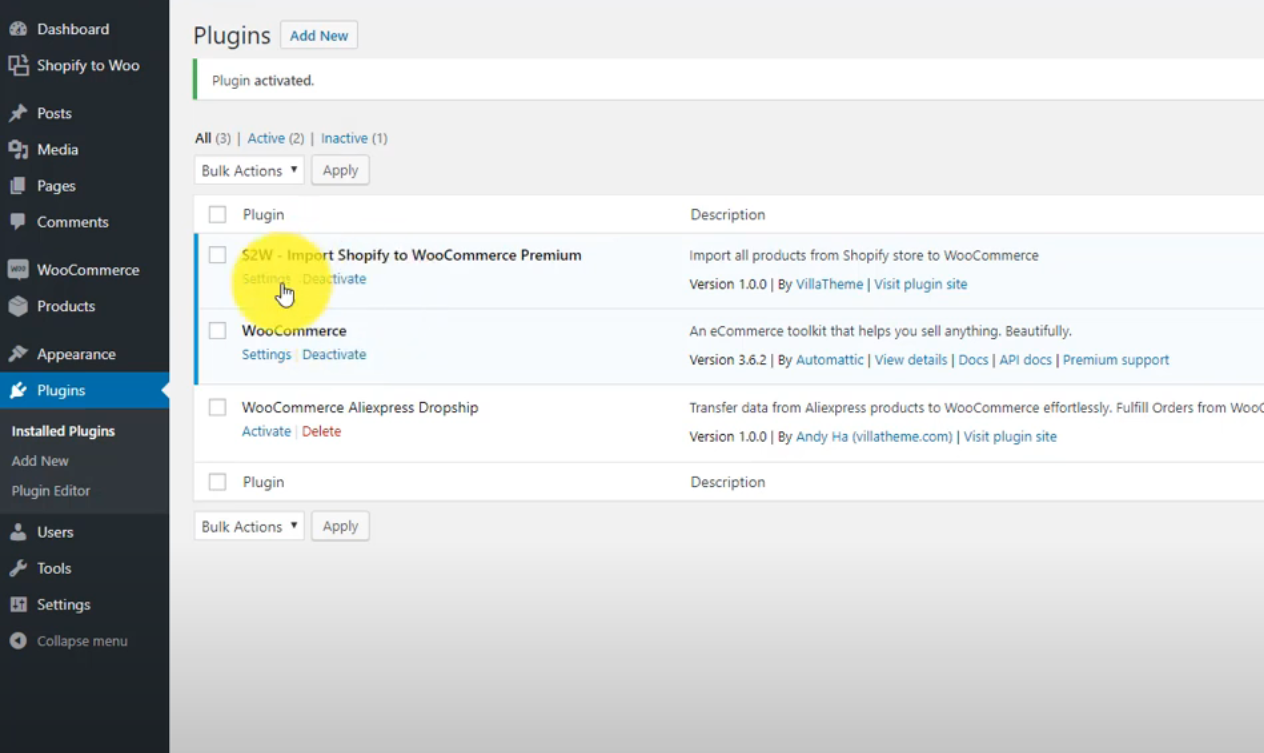Select Installed Plugins submenu item
The width and height of the screenshot is (1264, 753).
coord(63,431)
